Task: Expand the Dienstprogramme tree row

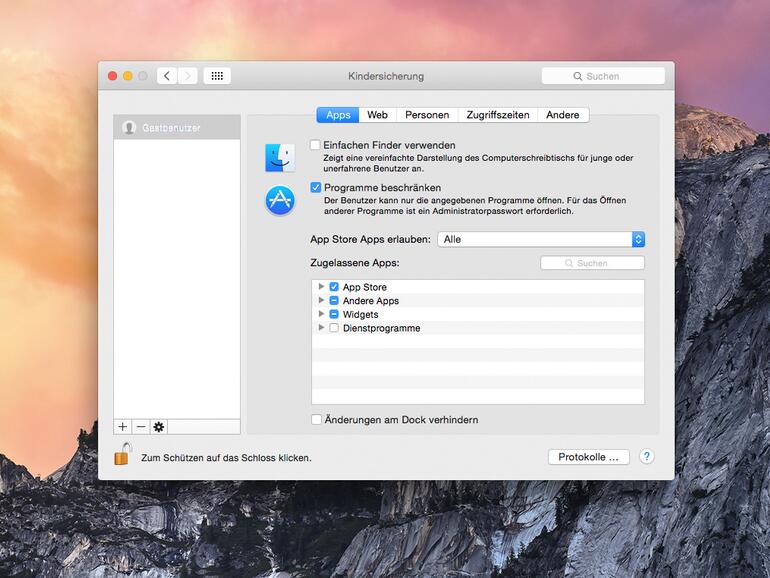Action: [321, 327]
